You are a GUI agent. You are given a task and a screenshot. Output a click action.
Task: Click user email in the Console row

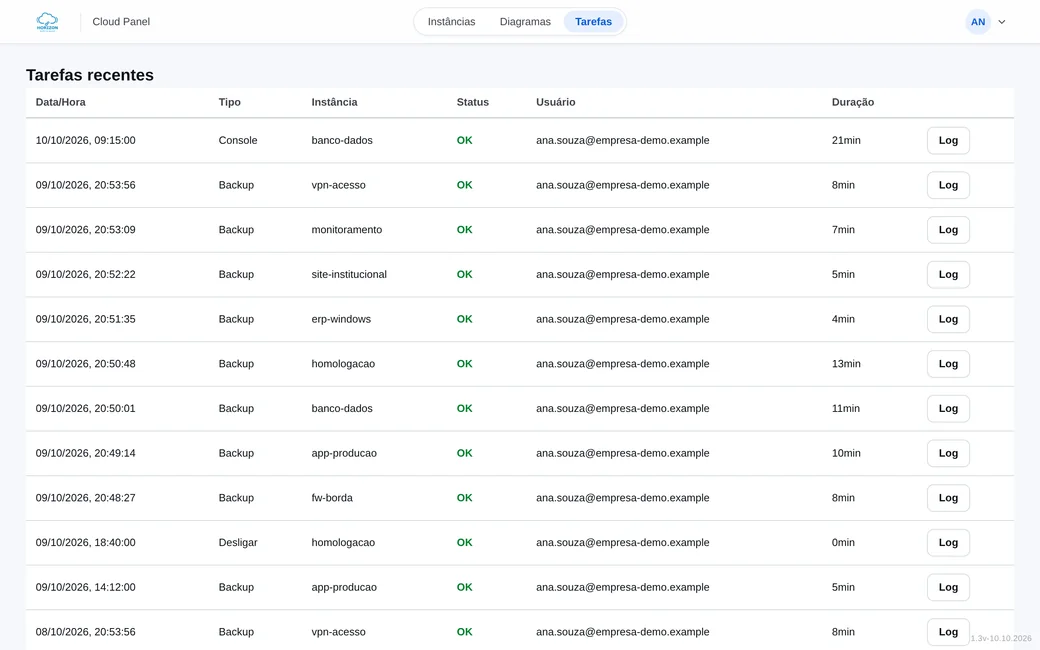tap(622, 141)
